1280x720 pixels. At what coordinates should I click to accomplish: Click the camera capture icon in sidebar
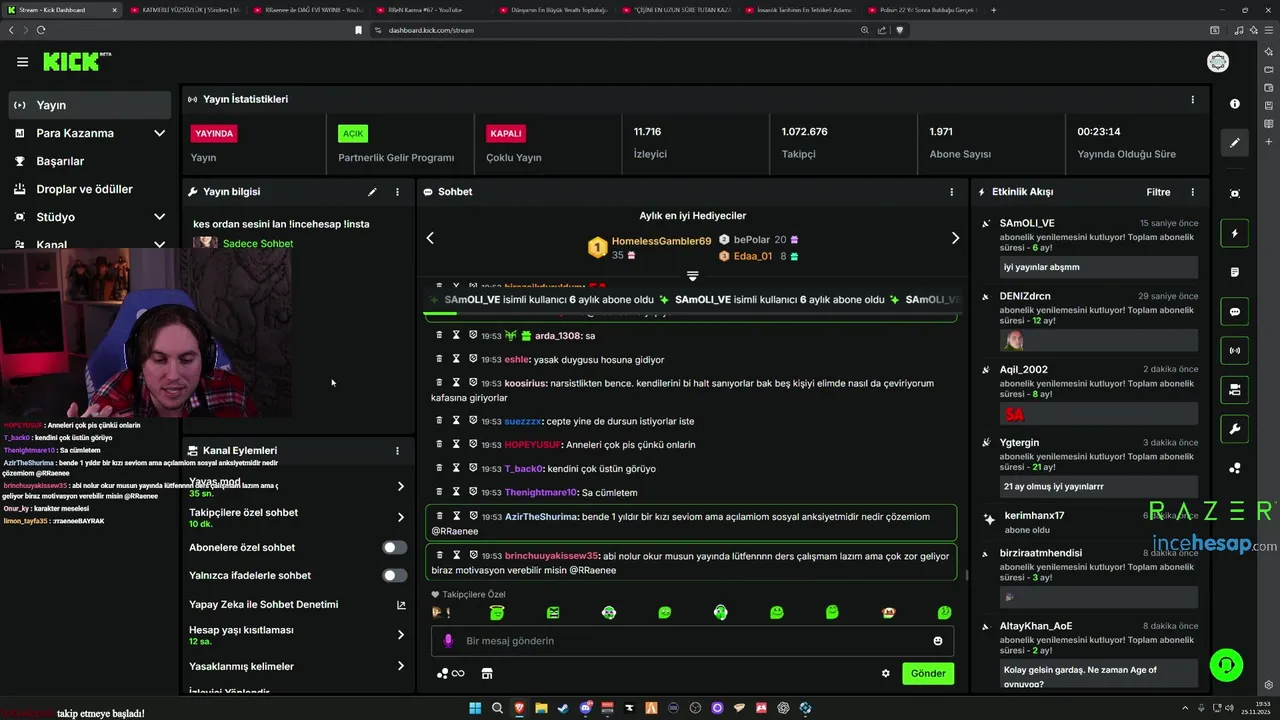coord(1235,193)
